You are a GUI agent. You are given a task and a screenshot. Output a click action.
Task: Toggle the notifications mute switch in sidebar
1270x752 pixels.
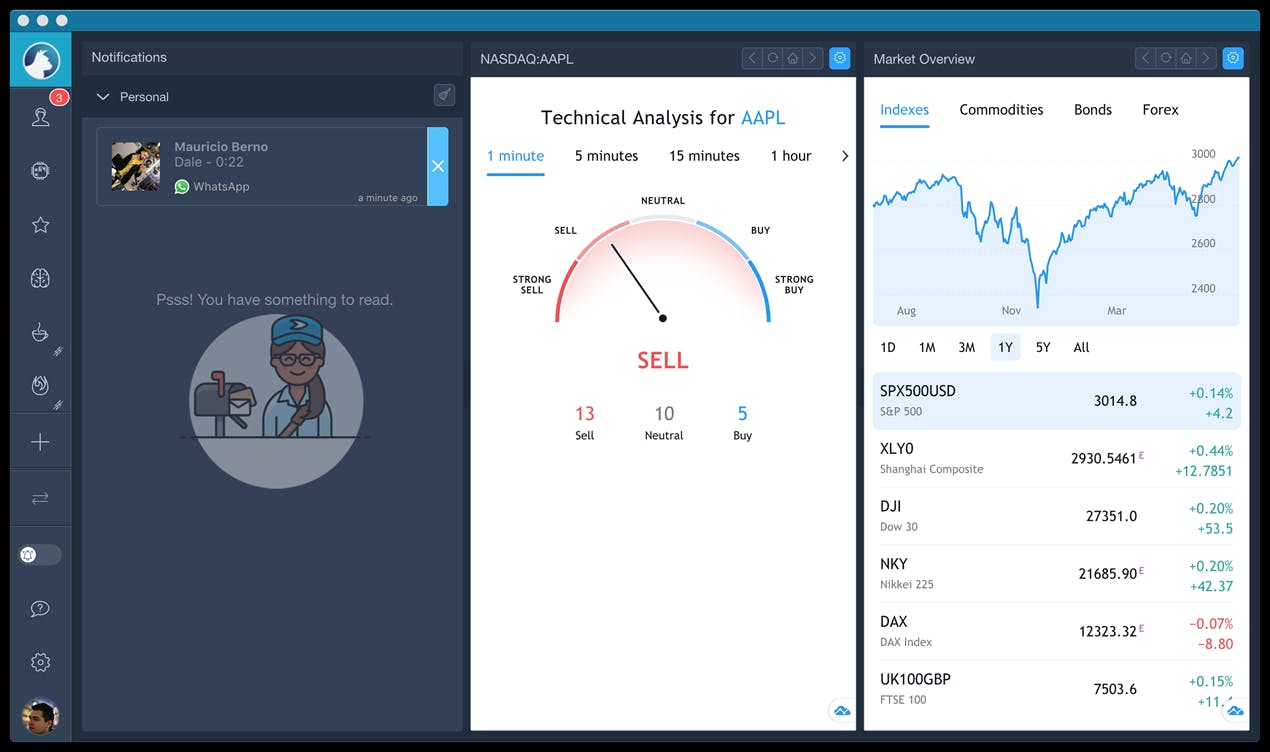[x=40, y=554]
